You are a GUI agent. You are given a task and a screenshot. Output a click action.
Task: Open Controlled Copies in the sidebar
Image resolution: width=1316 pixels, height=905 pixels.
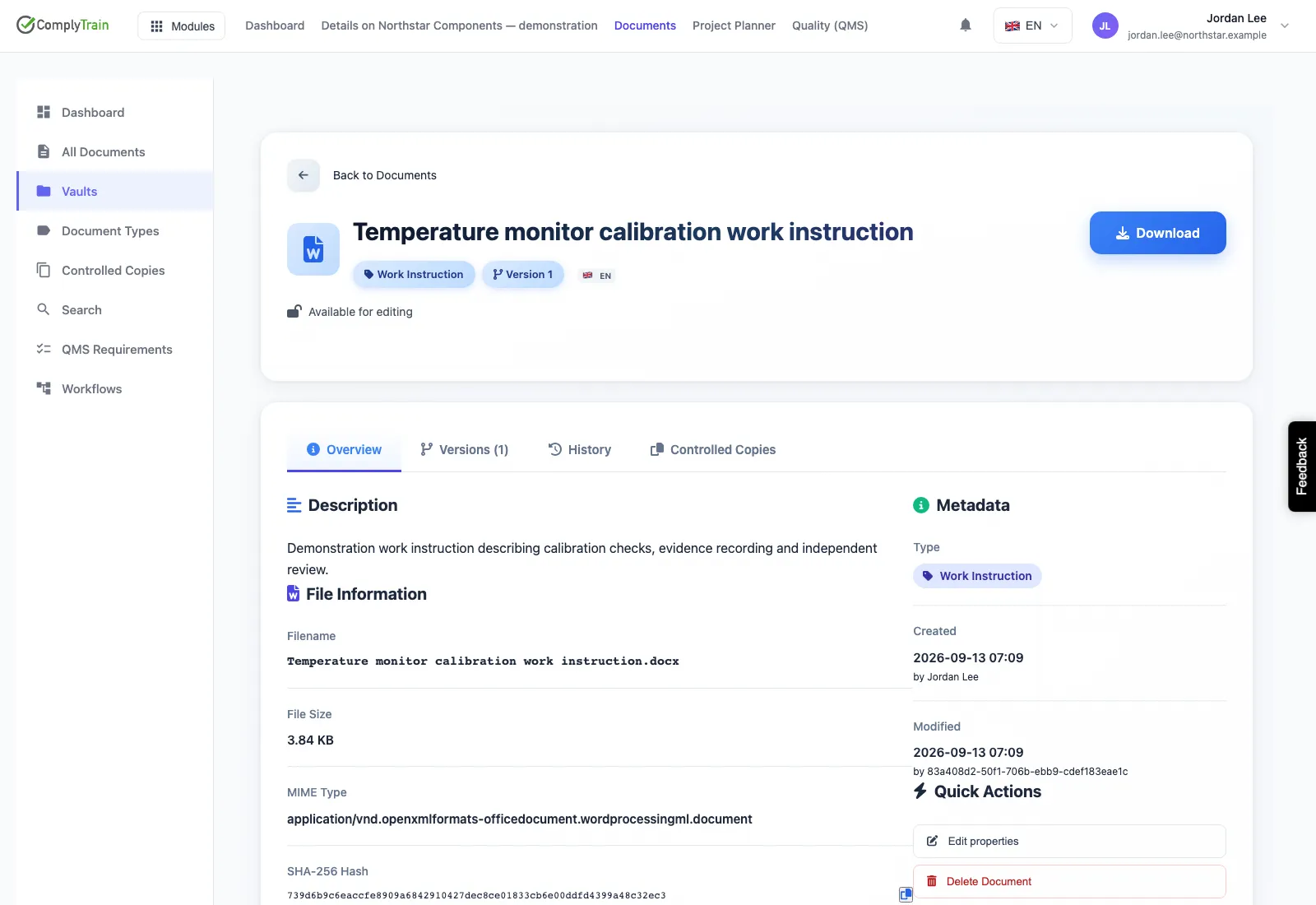point(115,270)
